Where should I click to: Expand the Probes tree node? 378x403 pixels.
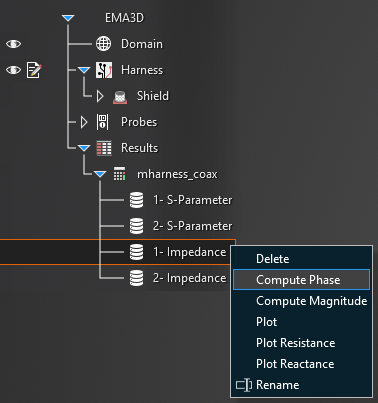[84, 122]
